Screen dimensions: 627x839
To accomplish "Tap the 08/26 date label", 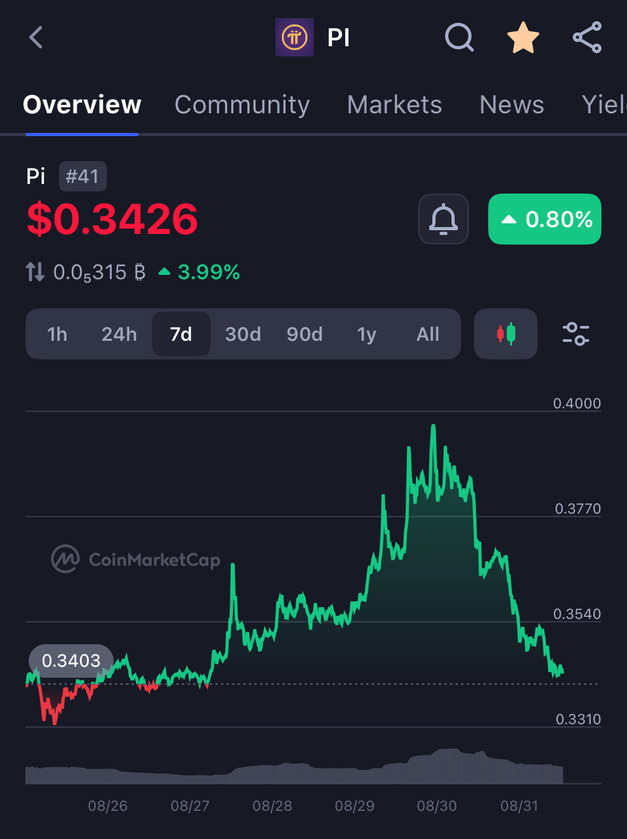I will point(108,806).
